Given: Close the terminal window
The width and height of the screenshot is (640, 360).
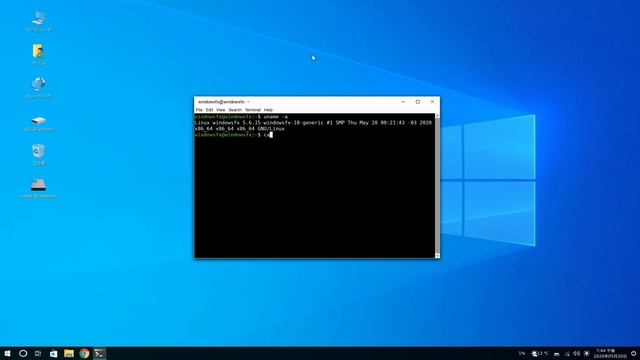Looking at the screenshot, I should tap(432, 102).
